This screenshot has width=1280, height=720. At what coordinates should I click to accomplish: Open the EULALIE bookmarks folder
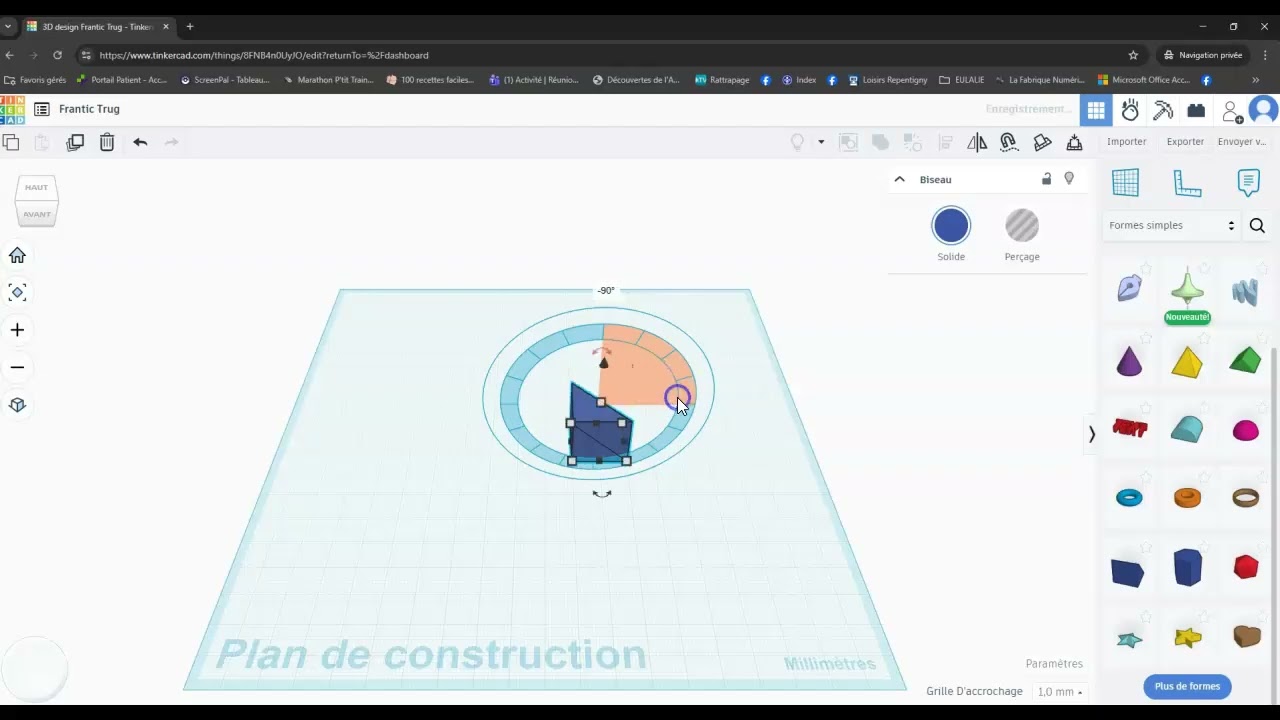click(962, 80)
